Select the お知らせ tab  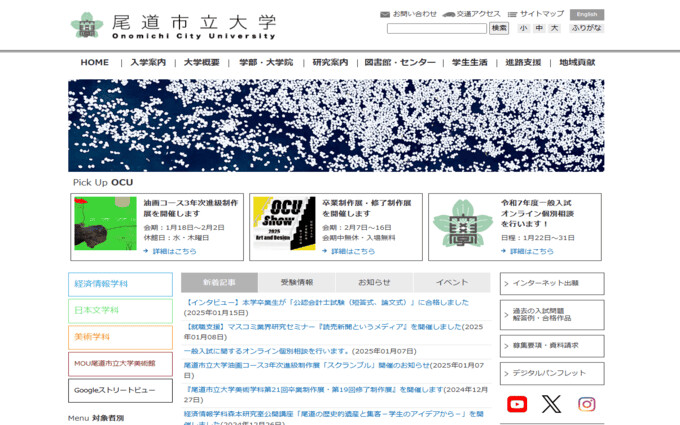(374, 282)
